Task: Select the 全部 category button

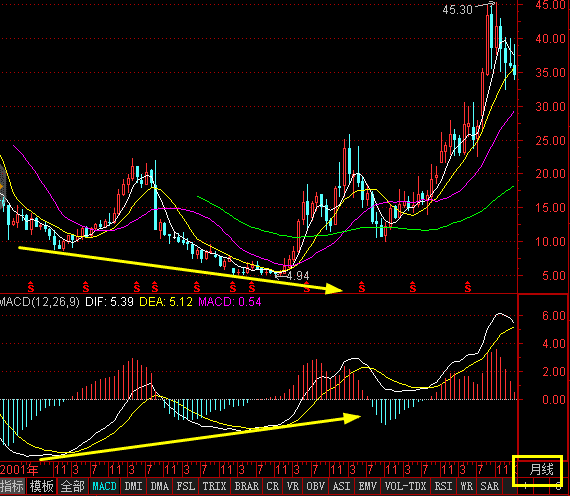Action: click(73, 487)
